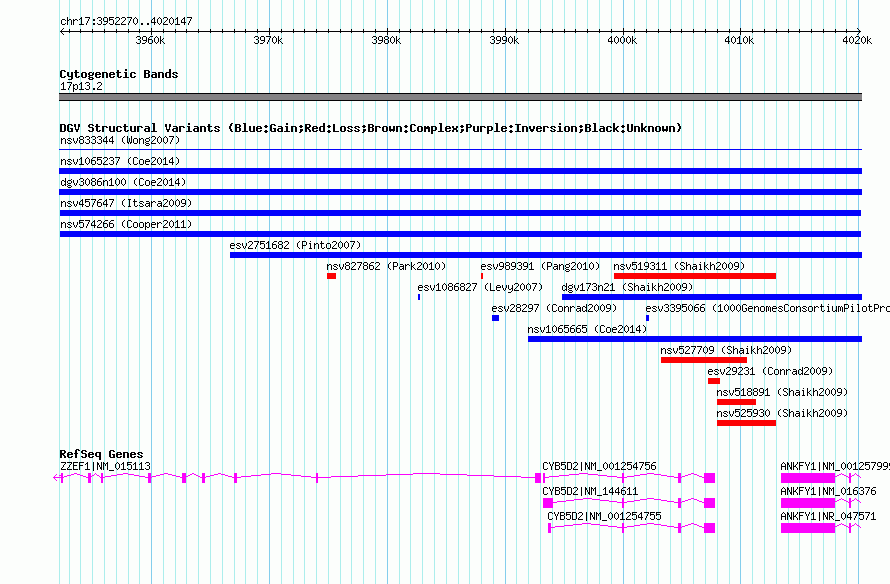This screenshot has height=584, width=890.
Task: Click the small blue block under esv28297
Action: click(496, 318)
